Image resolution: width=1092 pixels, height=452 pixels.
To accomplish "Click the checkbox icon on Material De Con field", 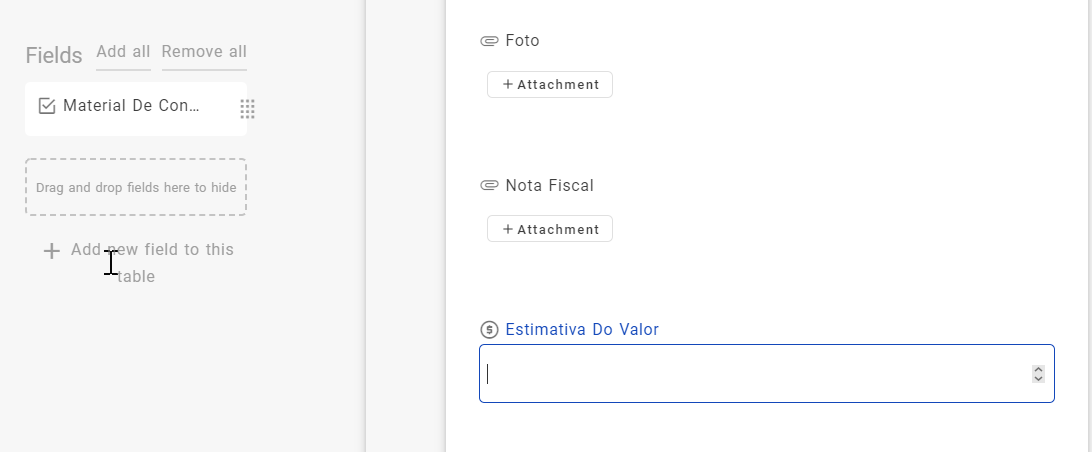I will tap(46, 106).
